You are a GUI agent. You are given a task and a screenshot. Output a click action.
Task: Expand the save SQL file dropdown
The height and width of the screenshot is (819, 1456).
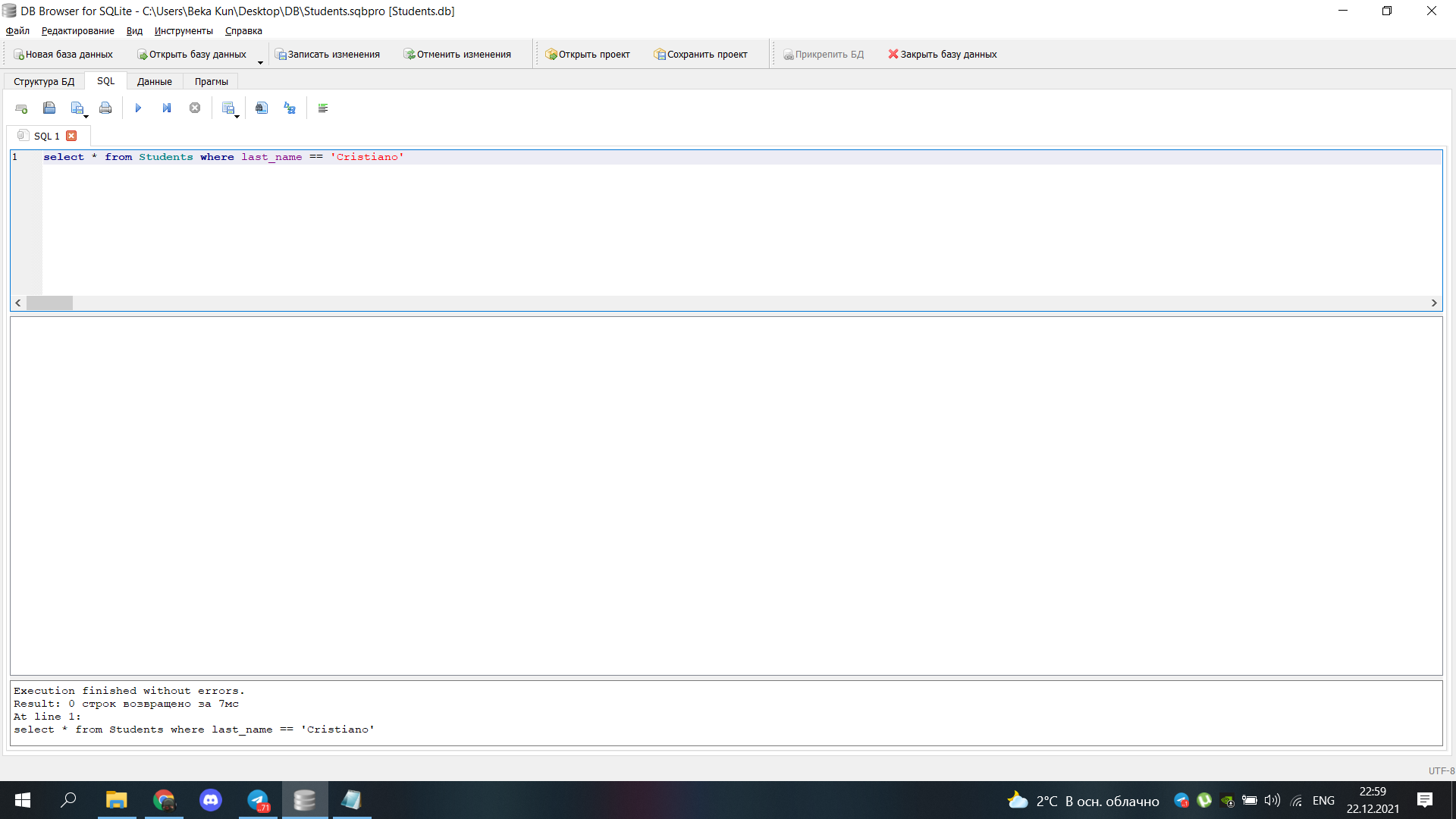86,116
